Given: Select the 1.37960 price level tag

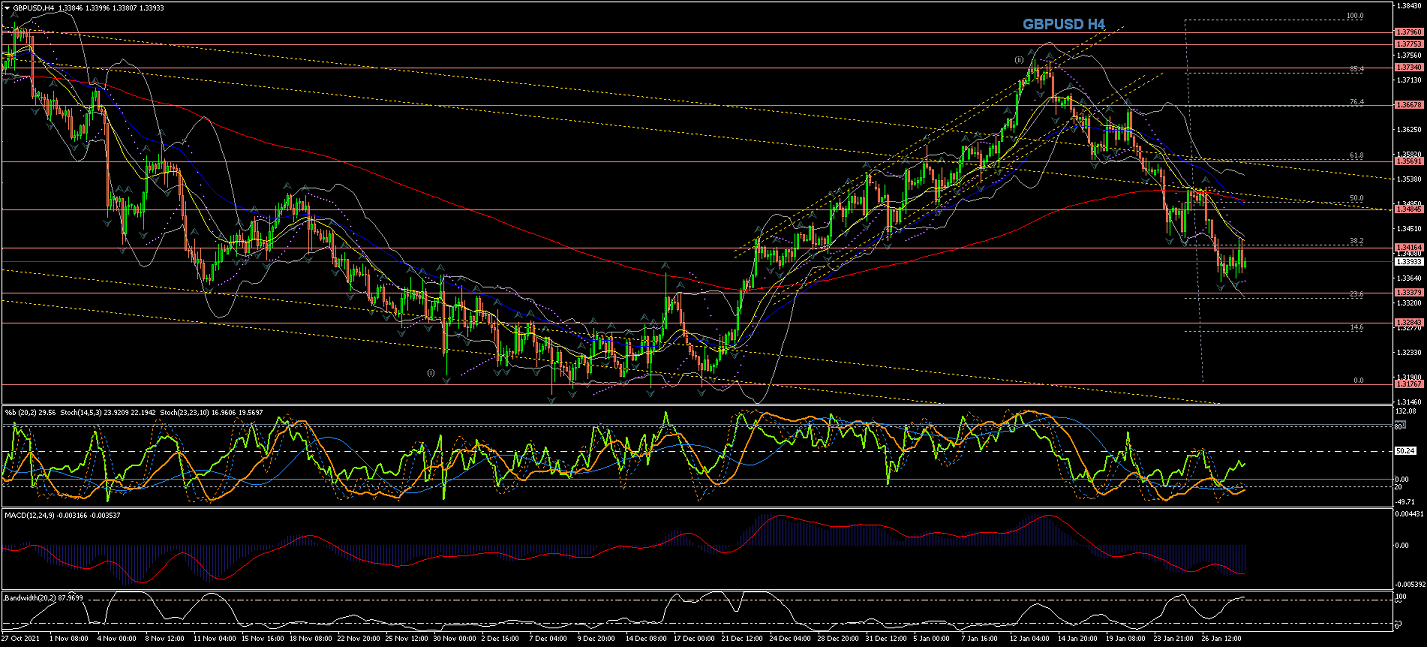Looking at the screenshot, I should coord(1408,32).
